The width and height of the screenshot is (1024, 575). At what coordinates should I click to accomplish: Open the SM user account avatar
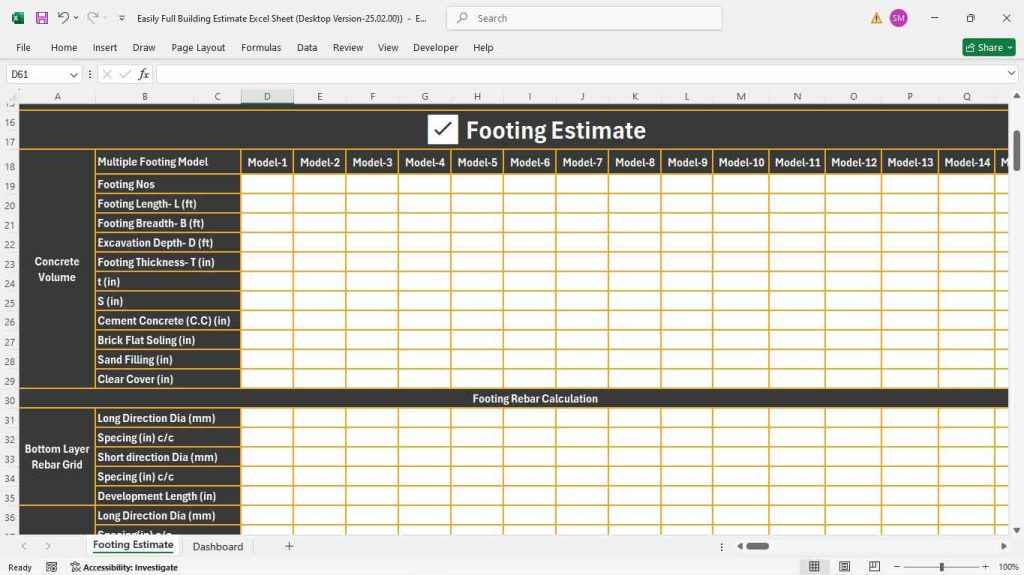pos(899,18)
